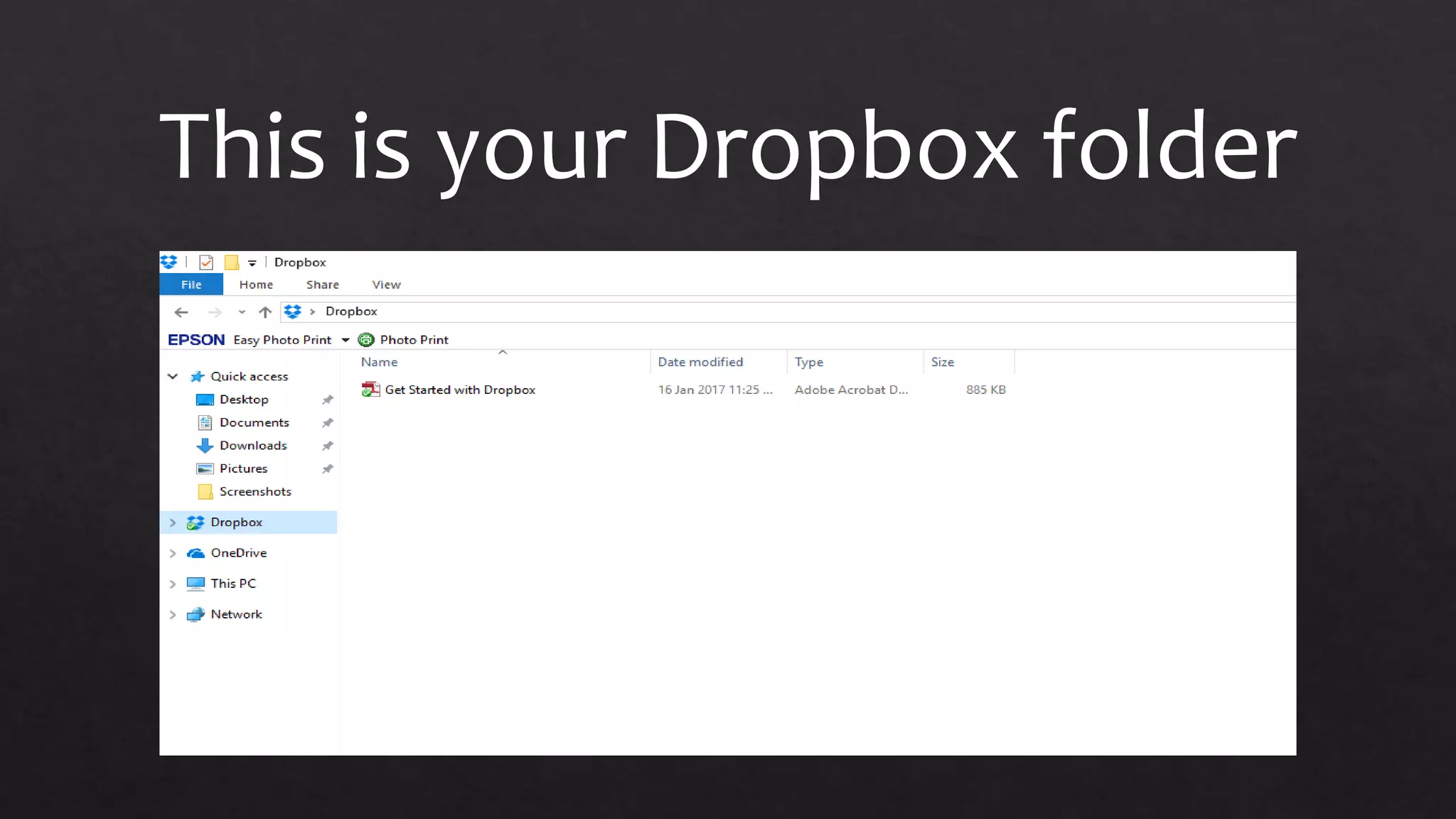Click the Pictures folder icon
Screen dimensions: 1456x819
tap(205, 469)
